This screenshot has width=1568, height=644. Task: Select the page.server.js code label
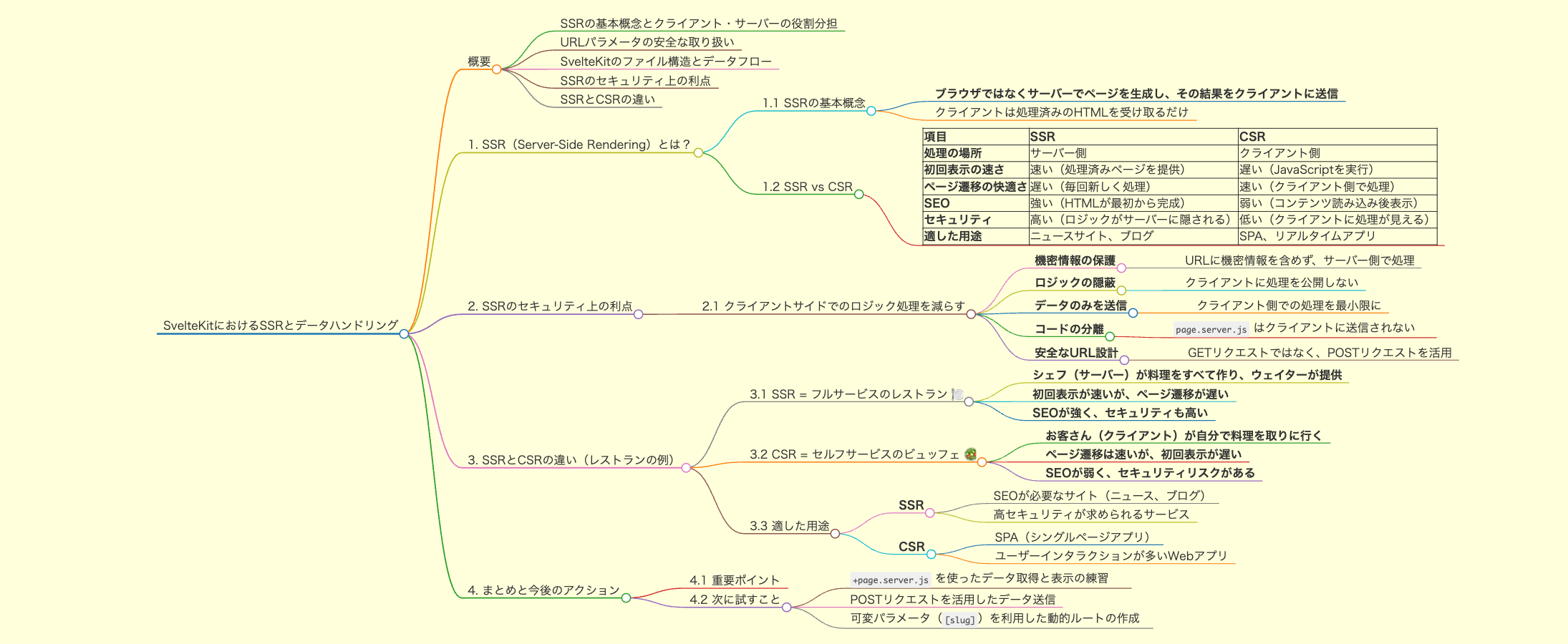(x=1211, y=329)
